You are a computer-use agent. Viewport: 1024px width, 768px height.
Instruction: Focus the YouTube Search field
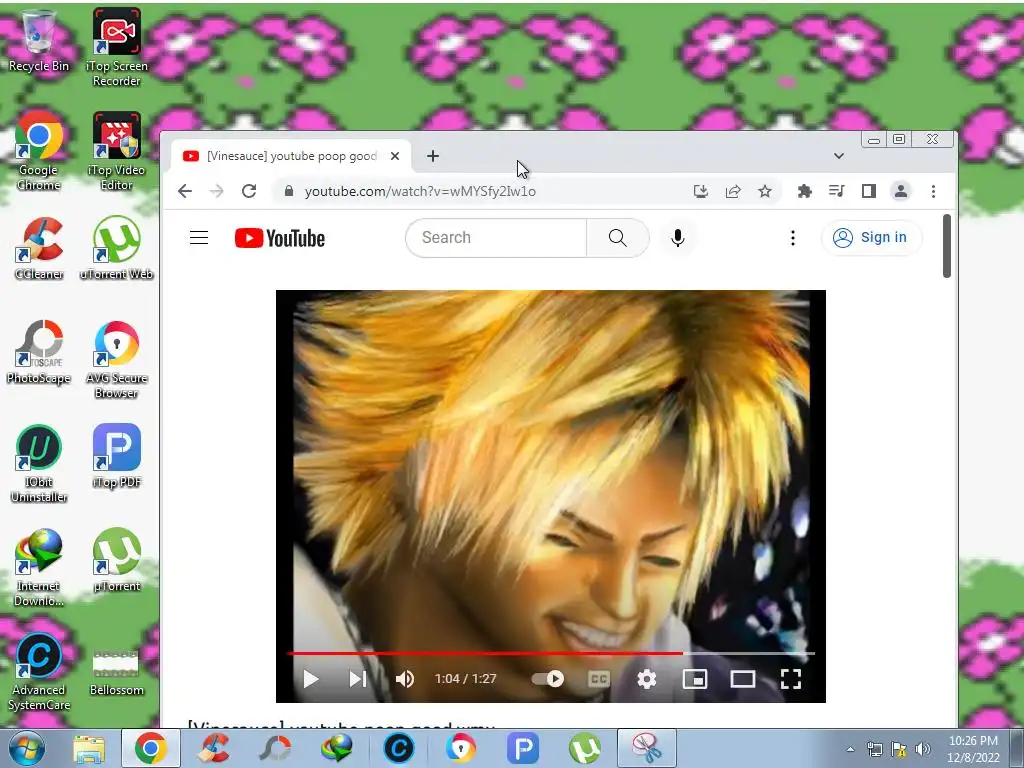click(496, 238)
